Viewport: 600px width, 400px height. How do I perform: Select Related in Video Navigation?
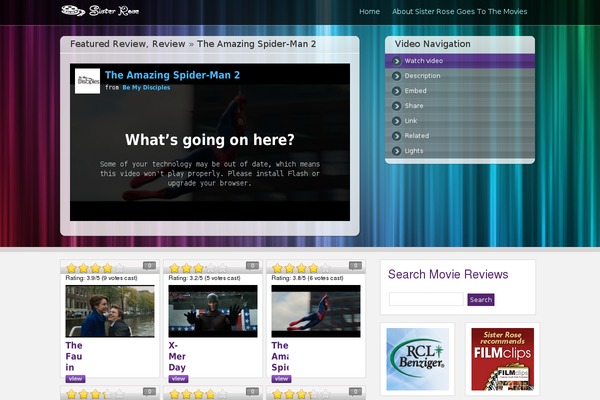coord(460,136)
